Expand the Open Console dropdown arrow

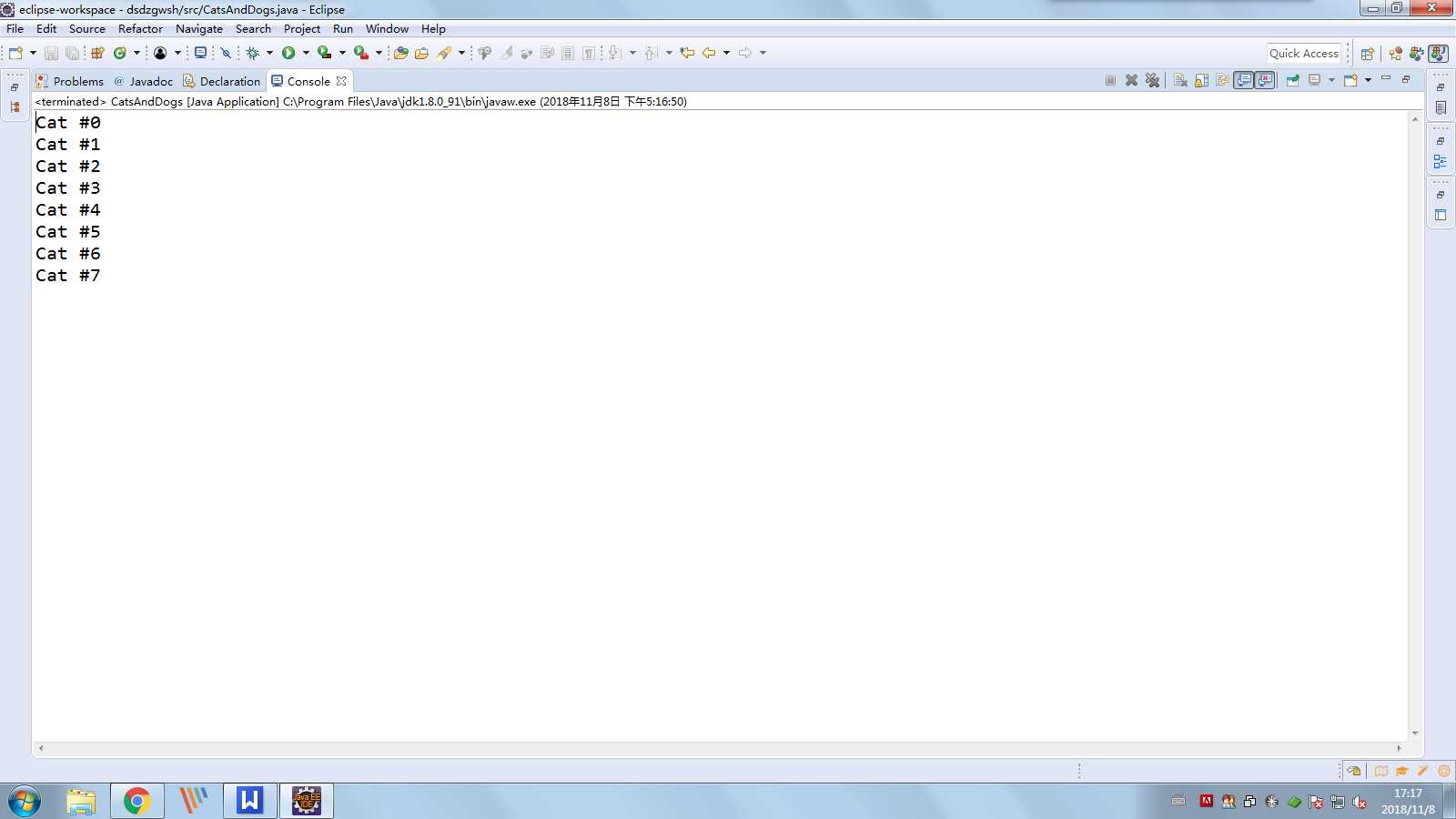[1368, 80]
